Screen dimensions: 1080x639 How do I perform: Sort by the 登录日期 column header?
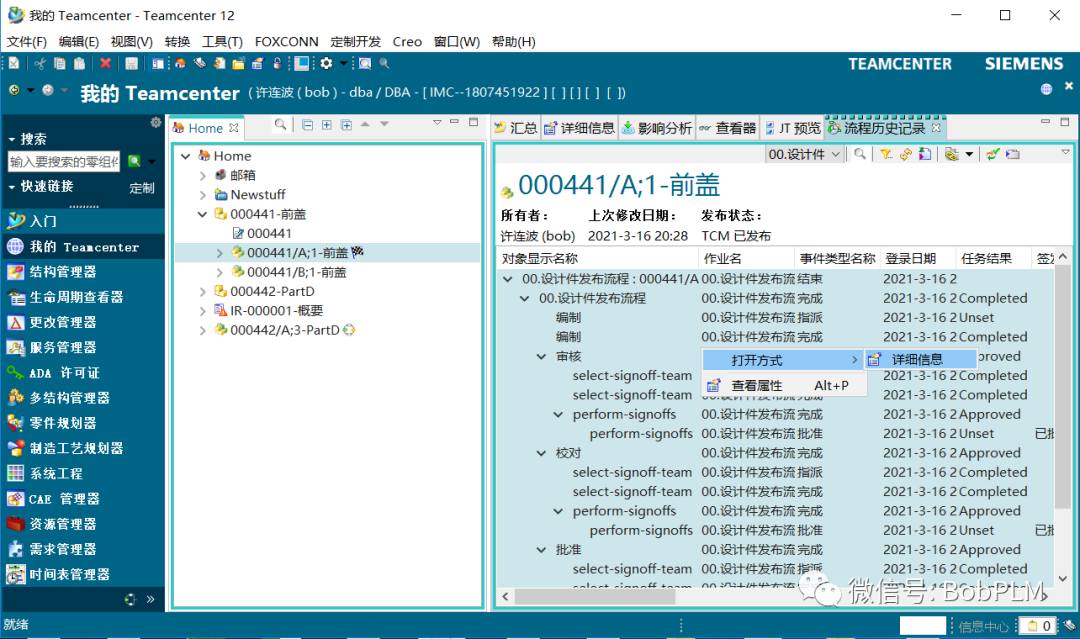pyautogui.click(x=916, y=258)
